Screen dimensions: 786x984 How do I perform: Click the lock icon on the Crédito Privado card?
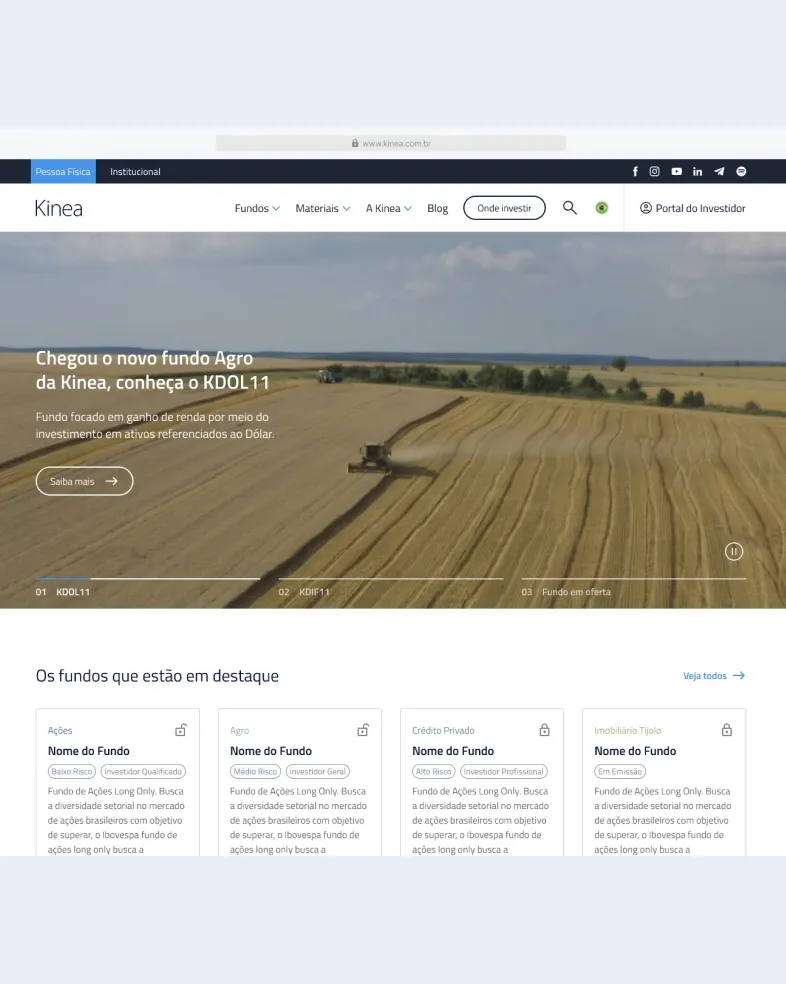click(x=544, y=730)
